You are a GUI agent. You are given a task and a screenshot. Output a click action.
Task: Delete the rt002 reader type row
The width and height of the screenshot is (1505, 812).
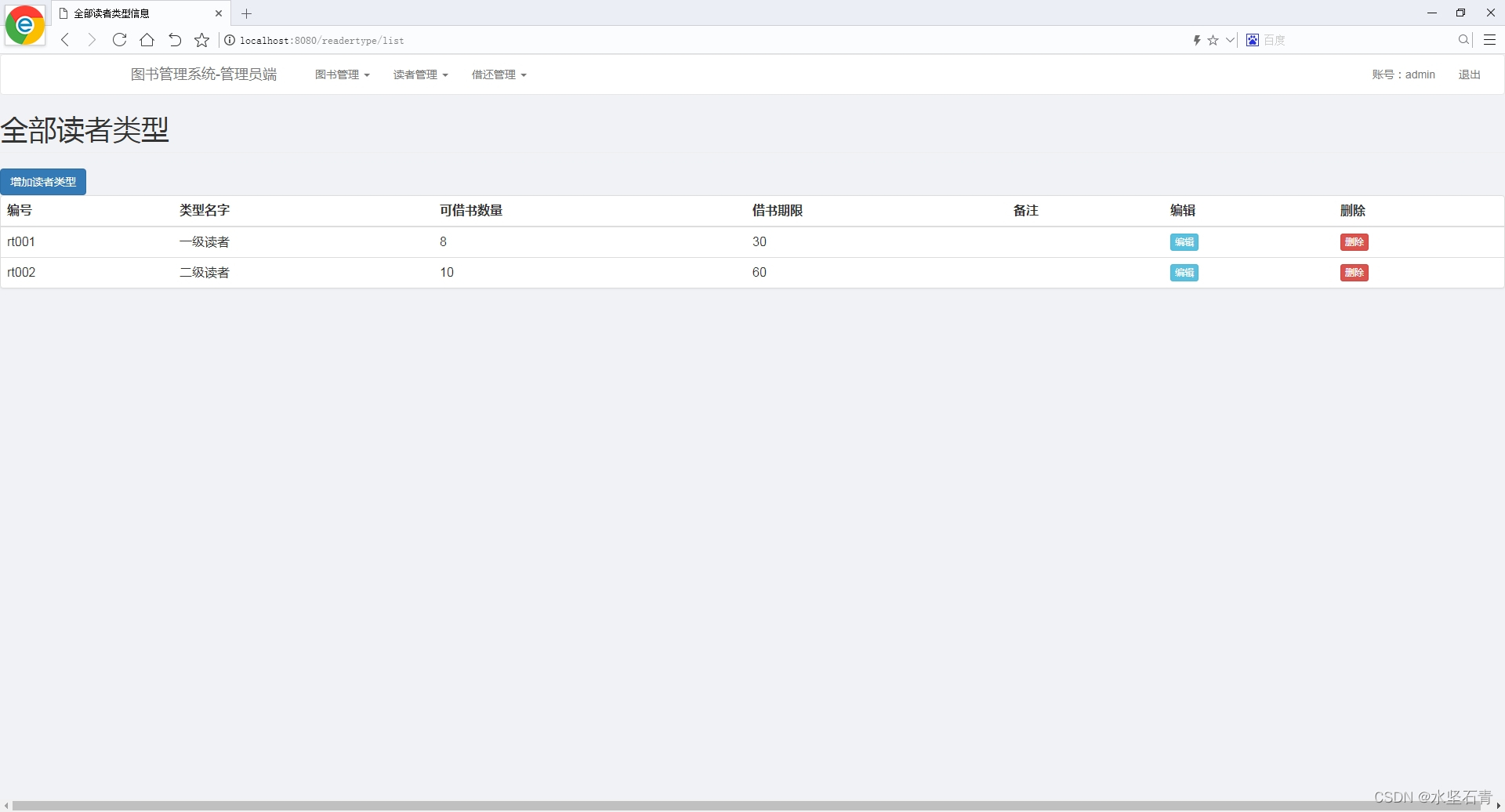click(x=1354, y=272)
